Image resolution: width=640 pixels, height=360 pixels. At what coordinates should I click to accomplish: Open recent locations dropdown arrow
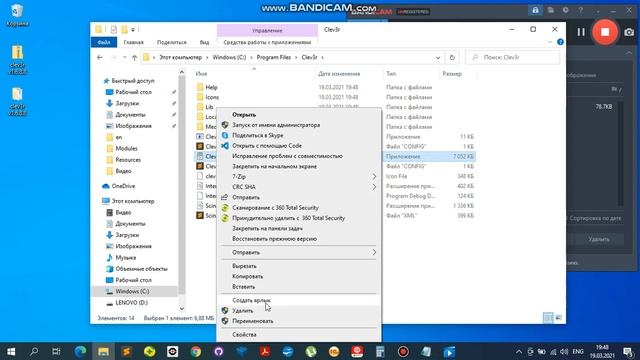point(125,58)
